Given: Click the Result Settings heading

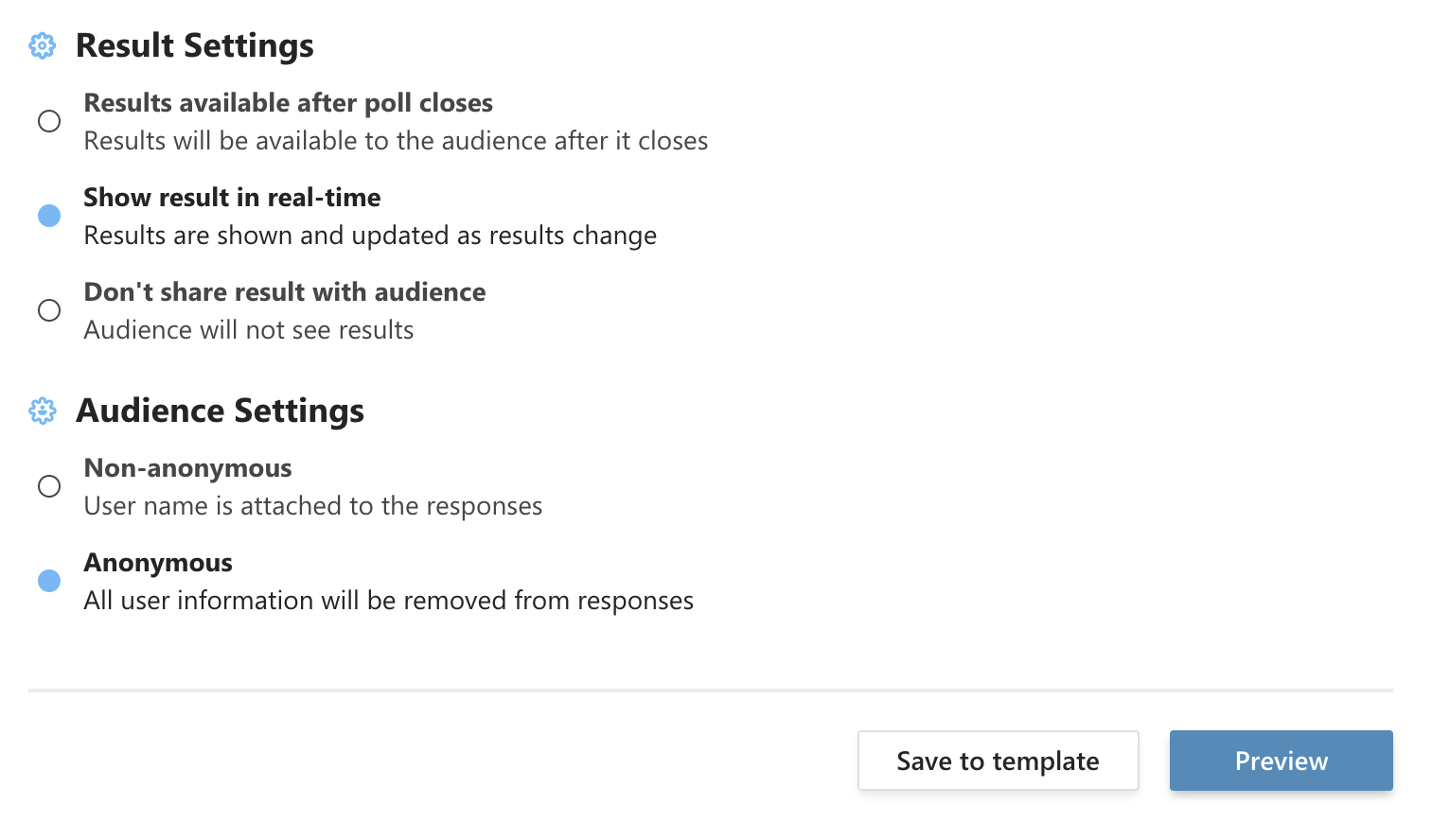Looking at the screenshot, I should click(194, 45).
